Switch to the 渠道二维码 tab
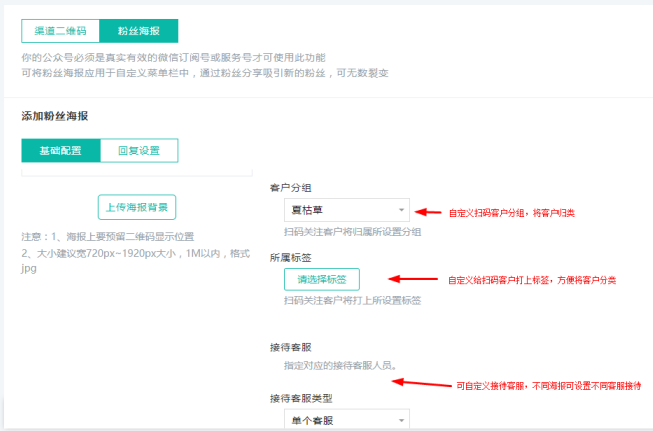Image resolution: width=653 pixels, height=431 pixels. coord(61,31)
